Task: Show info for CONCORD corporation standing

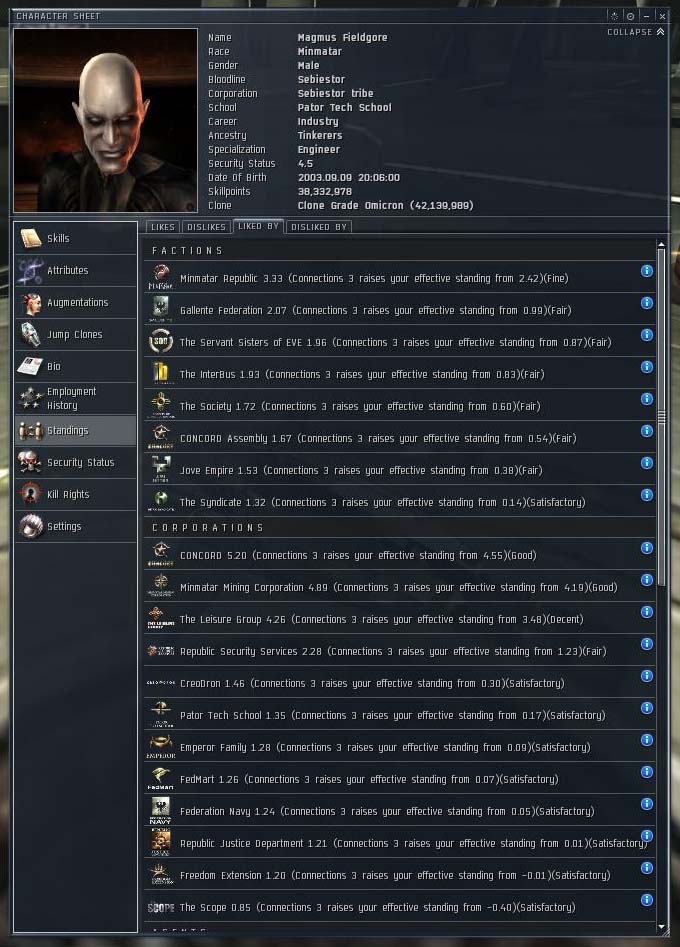Action: (x=647, y=548)
